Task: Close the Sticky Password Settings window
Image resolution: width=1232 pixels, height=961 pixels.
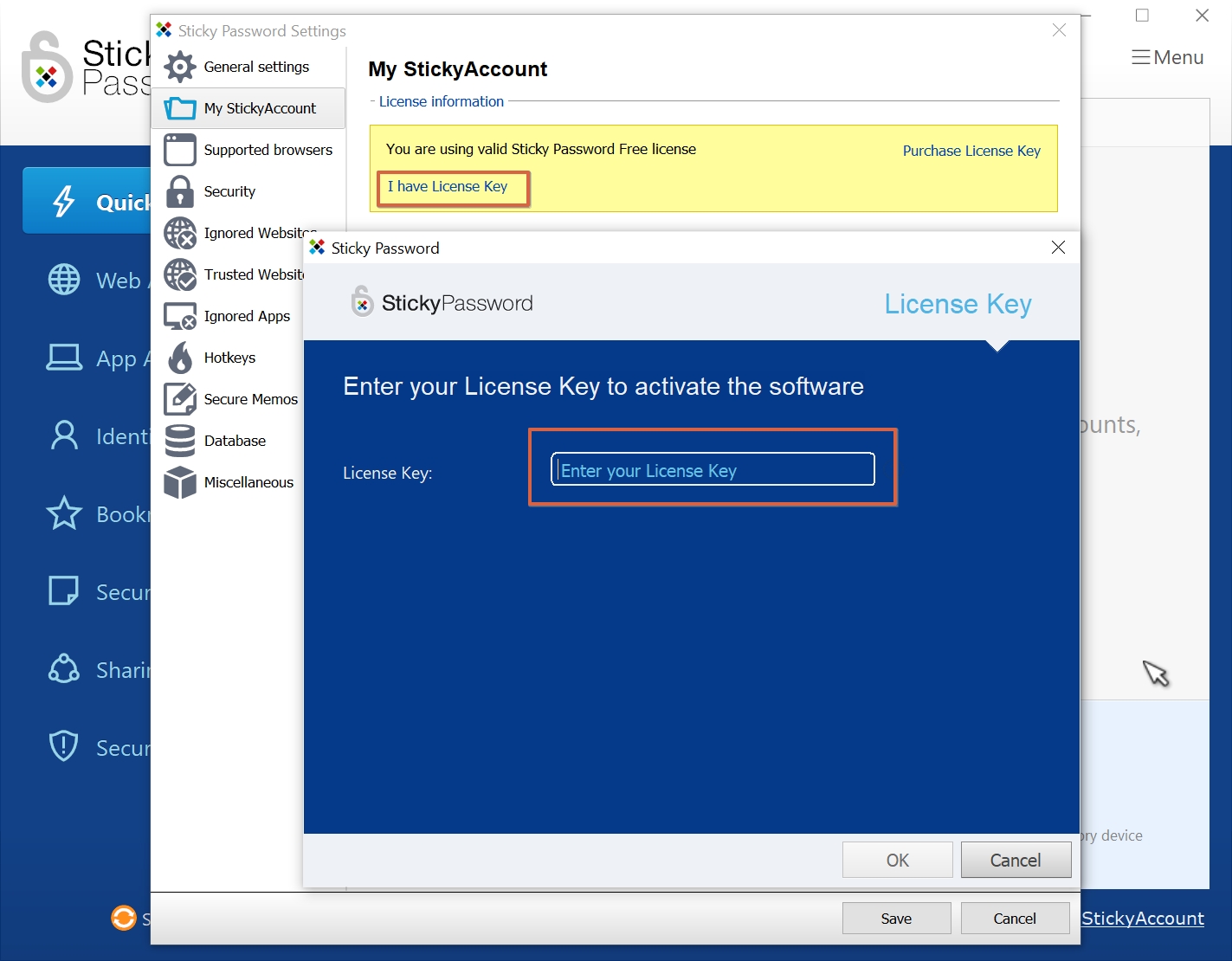Action: tap(1059, 30)
